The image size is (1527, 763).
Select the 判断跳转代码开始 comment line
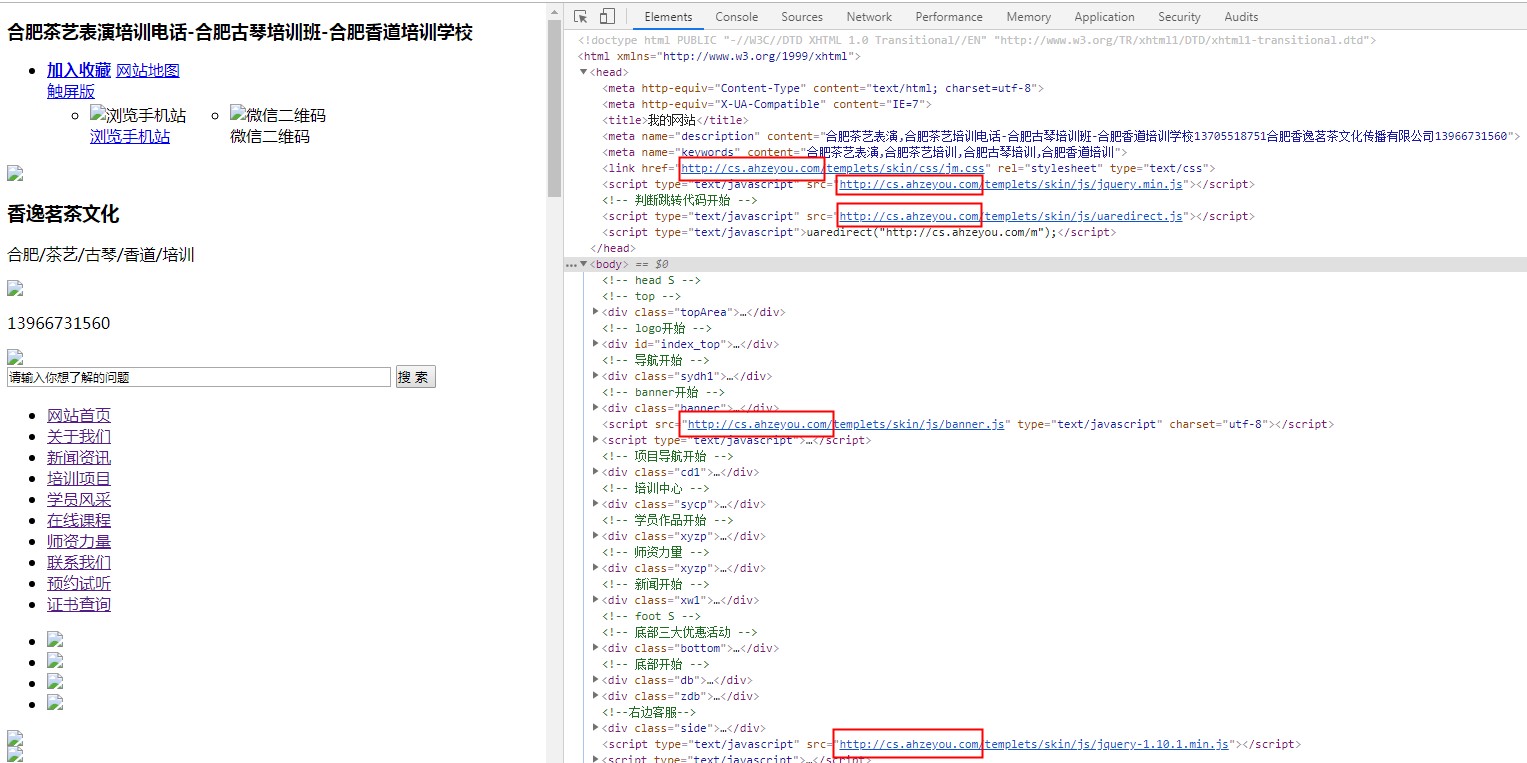682,200
